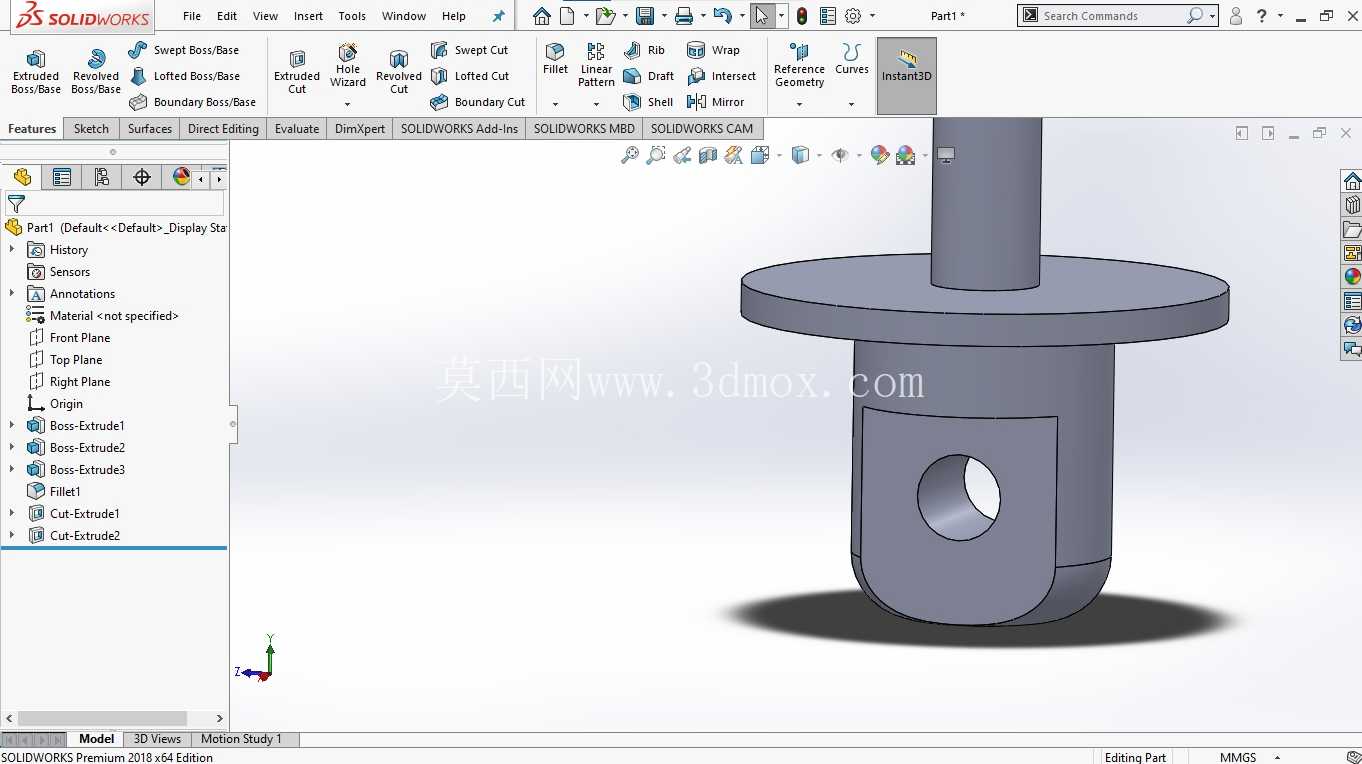The width and height of the screenshot is (1362, 764).
Task: Select the Origin item in the tree
Action: [x=56, y=403]
